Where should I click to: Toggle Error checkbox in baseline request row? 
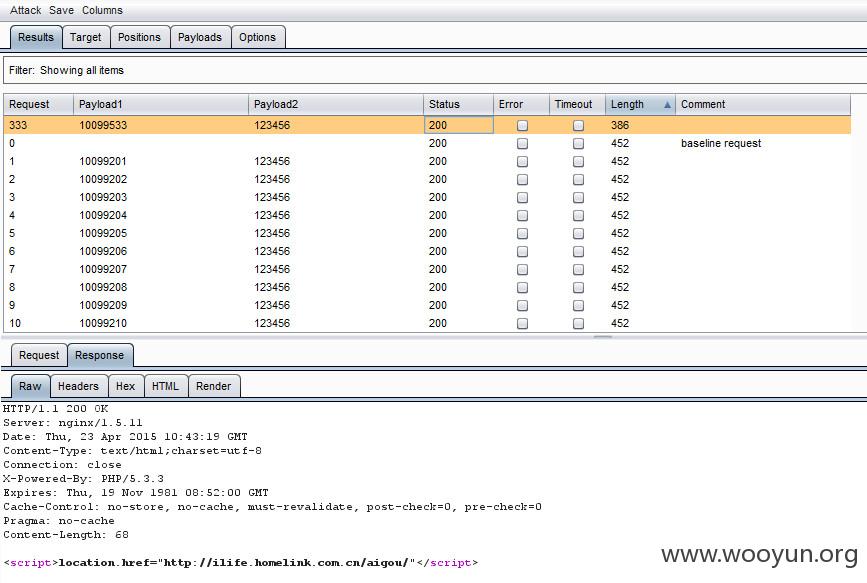tap(522, 143)
